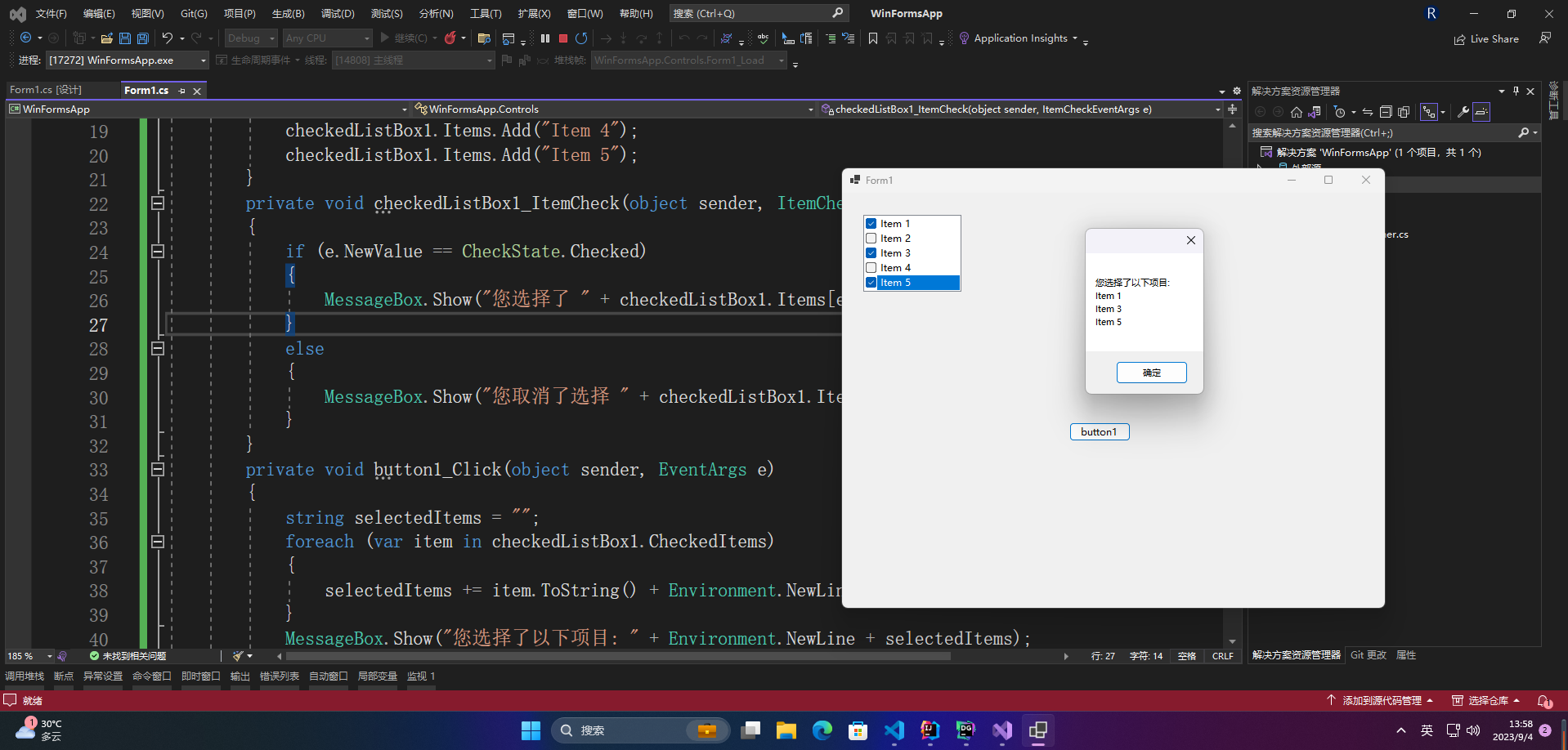
Task: Collapse the code block at line 22
Action: click(158, 203)
